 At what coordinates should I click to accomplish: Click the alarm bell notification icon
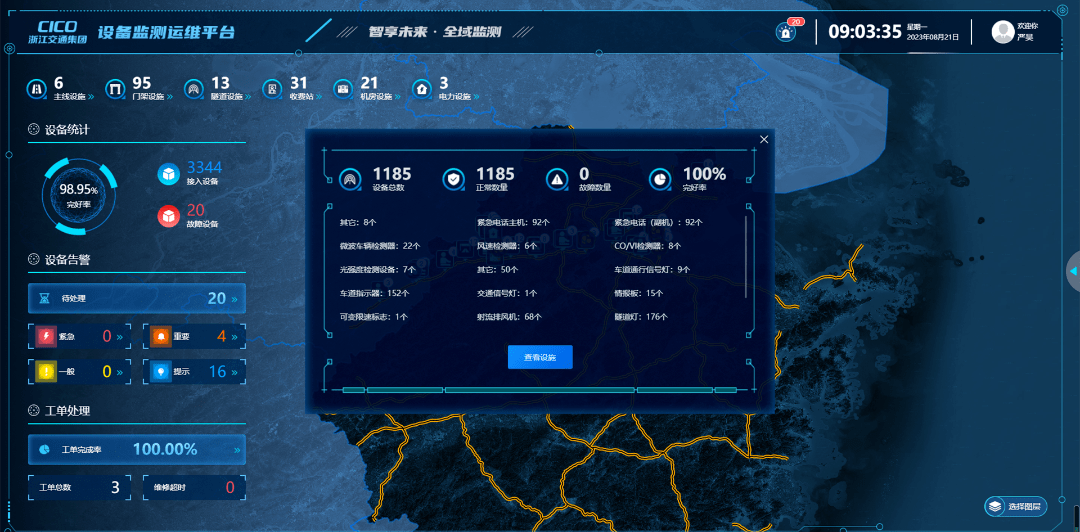coord(786,32)
